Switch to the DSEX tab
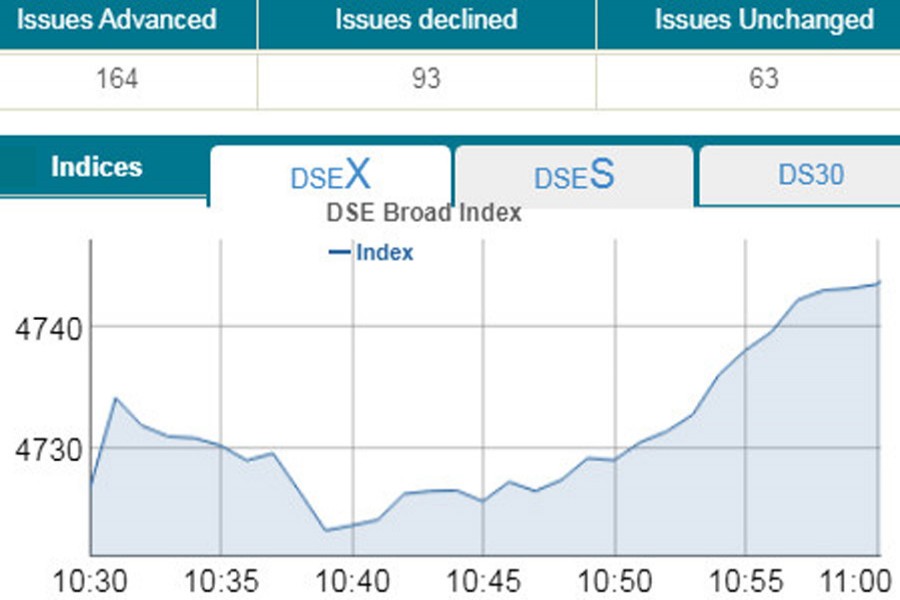 click(x=330, y=177)
